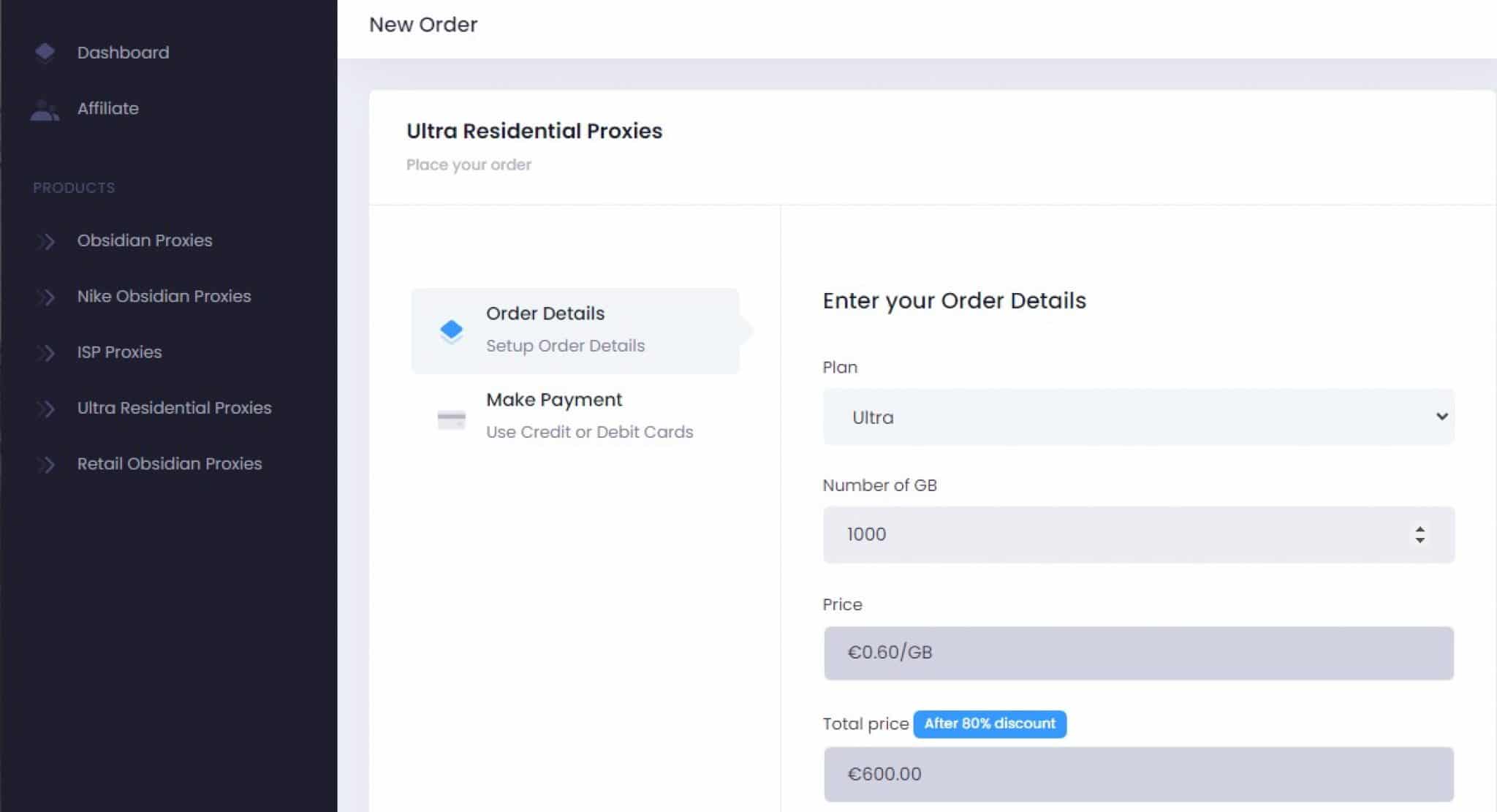This screenshot has height=812, width=1497.
Task: Click the Number of GB input field
Action: 1138,534
